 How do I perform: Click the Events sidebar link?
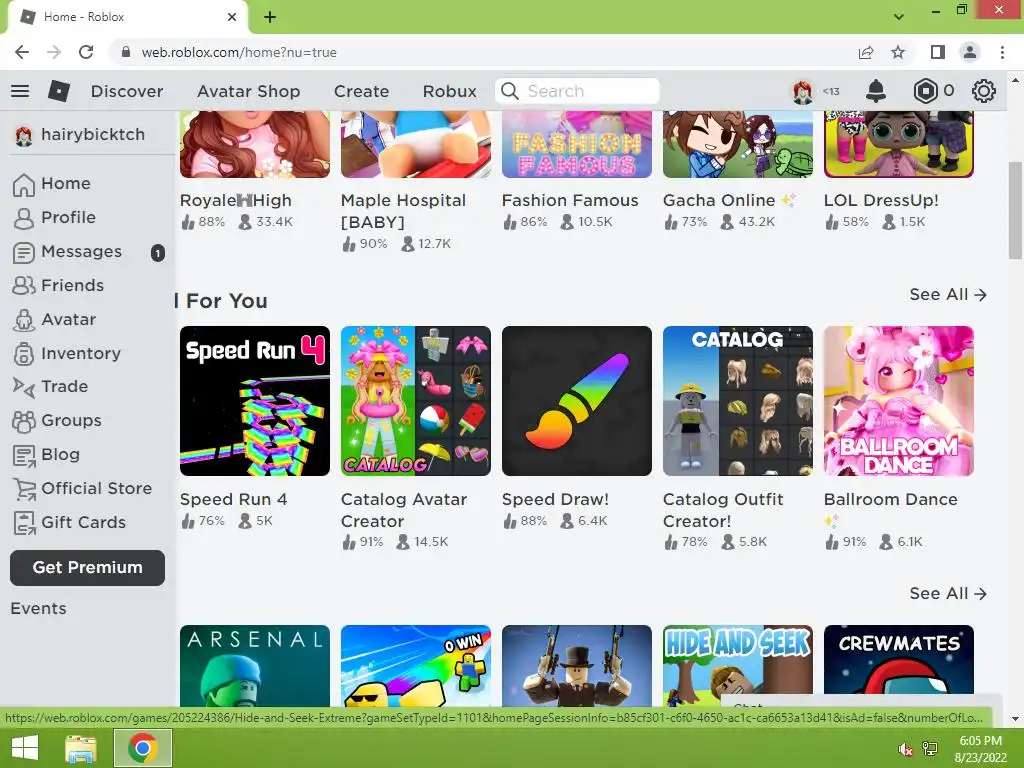pos(39,609)
